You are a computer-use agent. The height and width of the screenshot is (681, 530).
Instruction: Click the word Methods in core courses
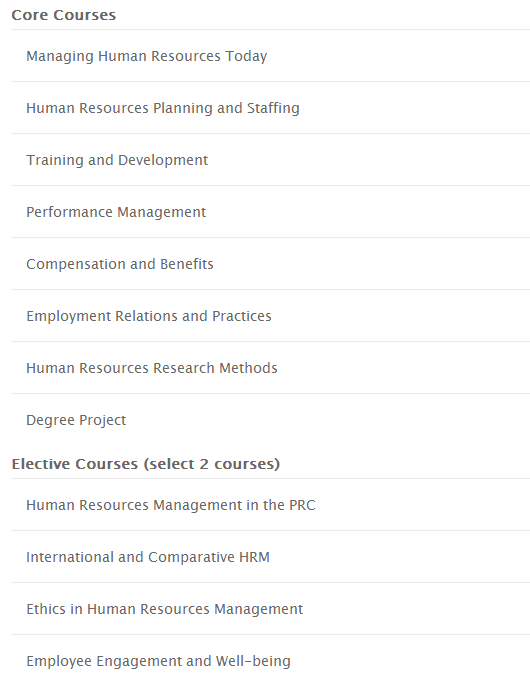248,368
